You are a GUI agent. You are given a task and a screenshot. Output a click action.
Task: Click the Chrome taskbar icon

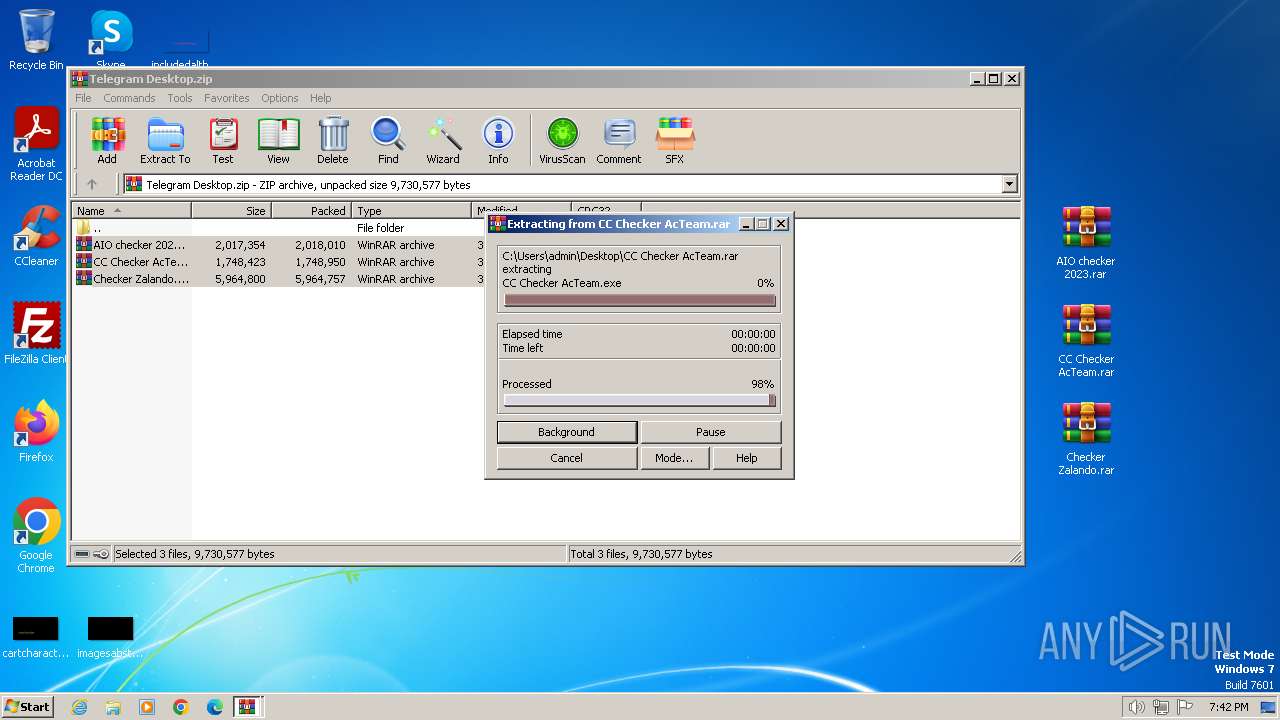(181, 707)
